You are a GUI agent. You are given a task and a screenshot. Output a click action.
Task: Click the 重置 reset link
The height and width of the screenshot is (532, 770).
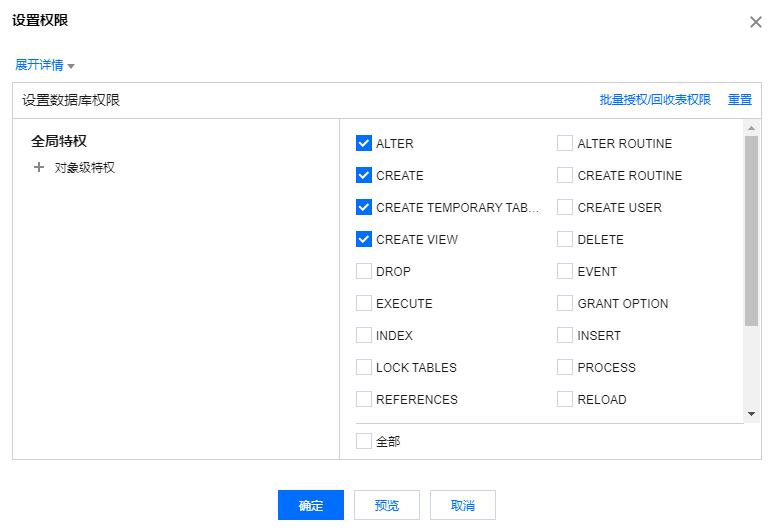740,100
